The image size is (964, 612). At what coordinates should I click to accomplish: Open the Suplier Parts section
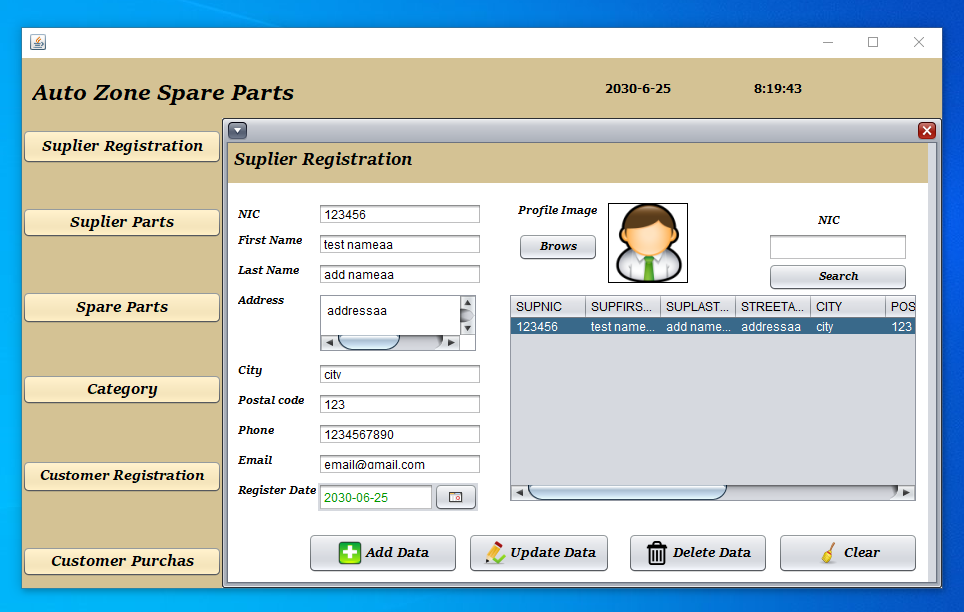tap(121, 222)
